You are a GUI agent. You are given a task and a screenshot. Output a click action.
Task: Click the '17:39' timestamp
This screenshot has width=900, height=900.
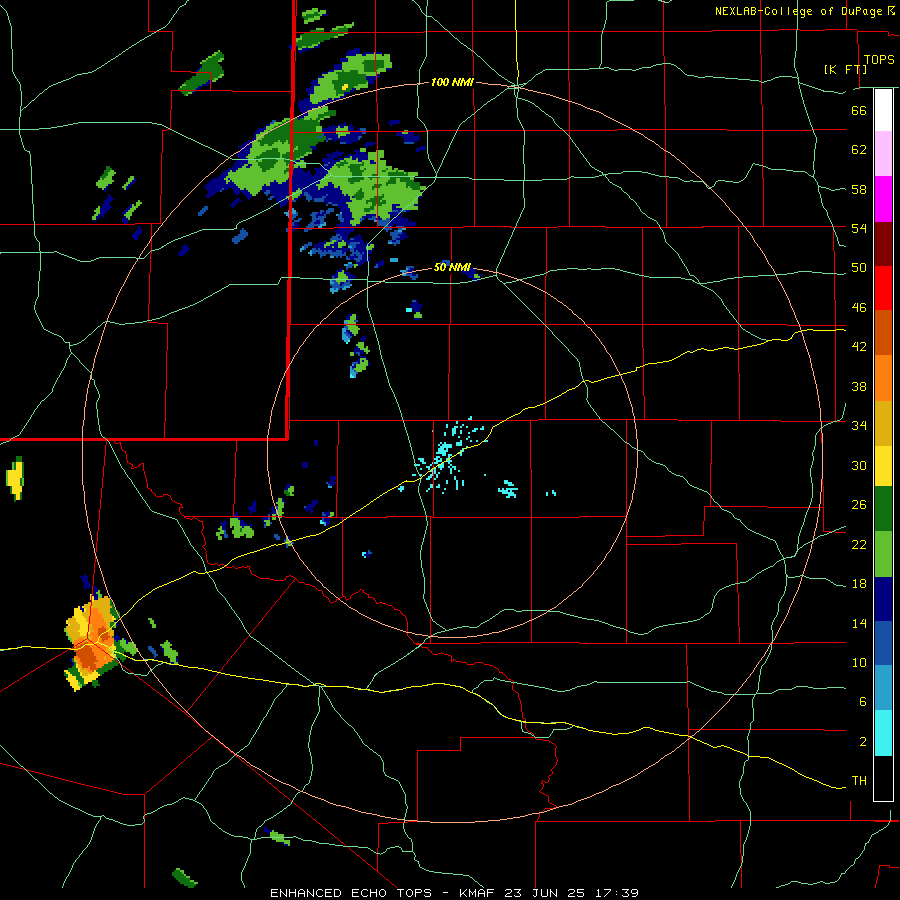[615, 893]
